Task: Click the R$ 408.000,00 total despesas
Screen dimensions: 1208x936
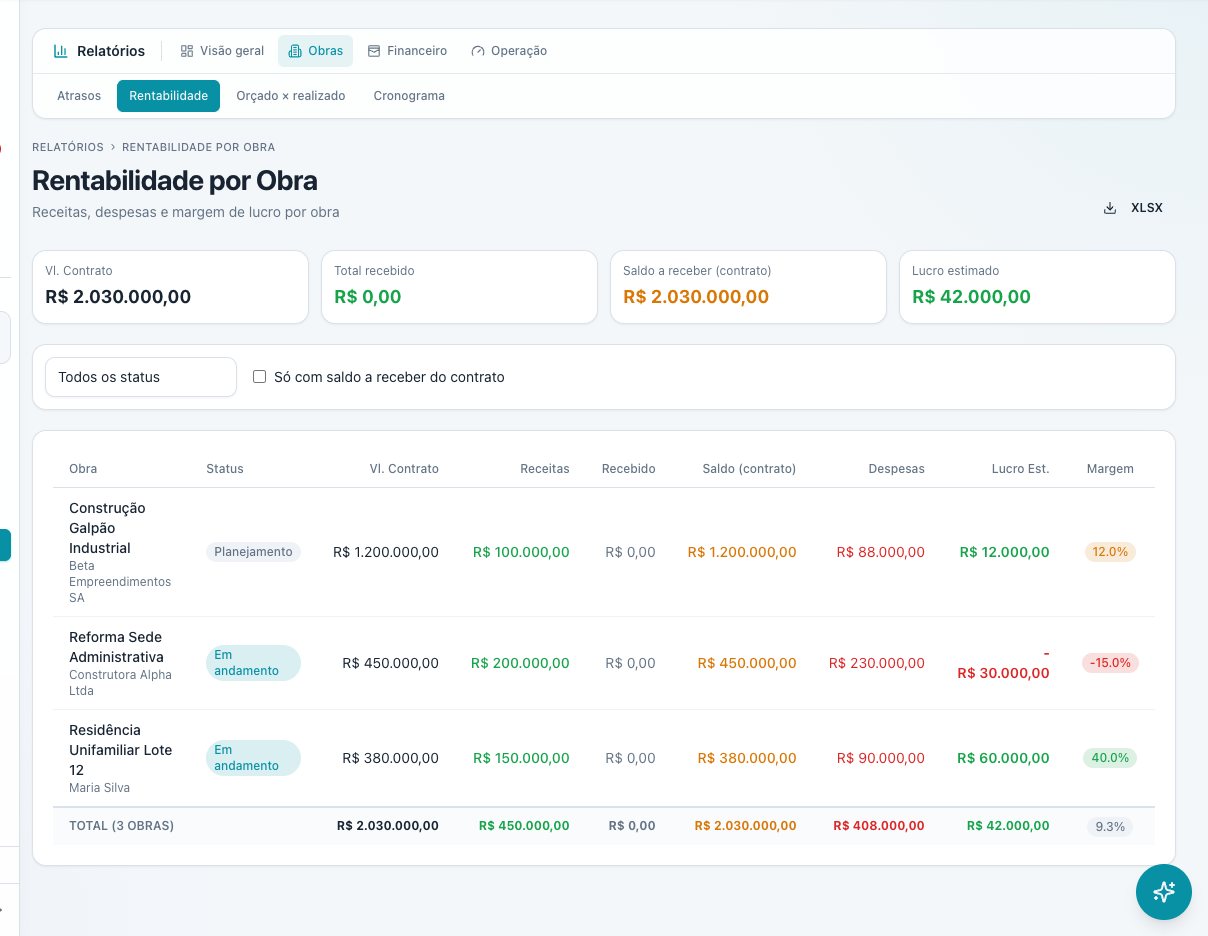Action: click(879, 826)
